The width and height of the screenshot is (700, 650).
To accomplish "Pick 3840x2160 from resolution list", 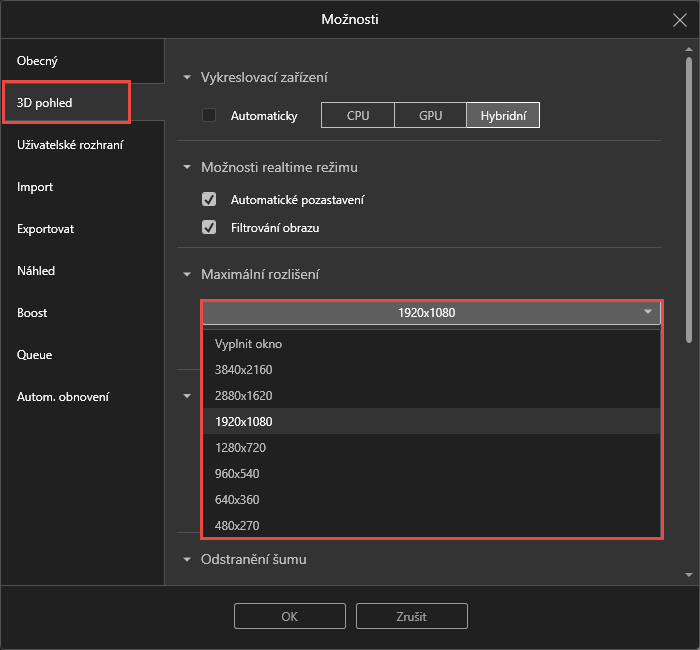I will tap(243, 370).
